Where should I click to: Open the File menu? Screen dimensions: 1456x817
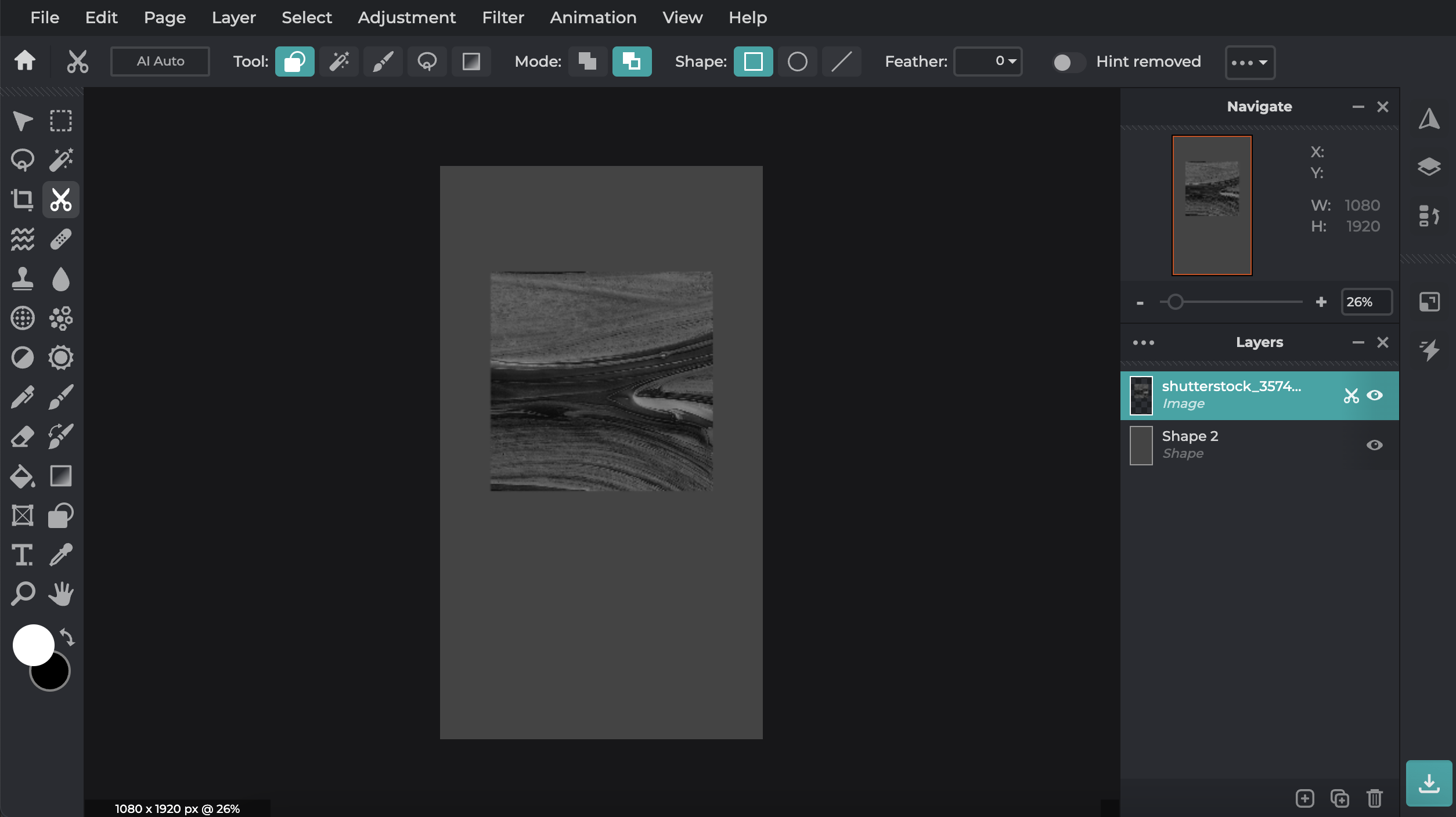(x=45, y=17)
